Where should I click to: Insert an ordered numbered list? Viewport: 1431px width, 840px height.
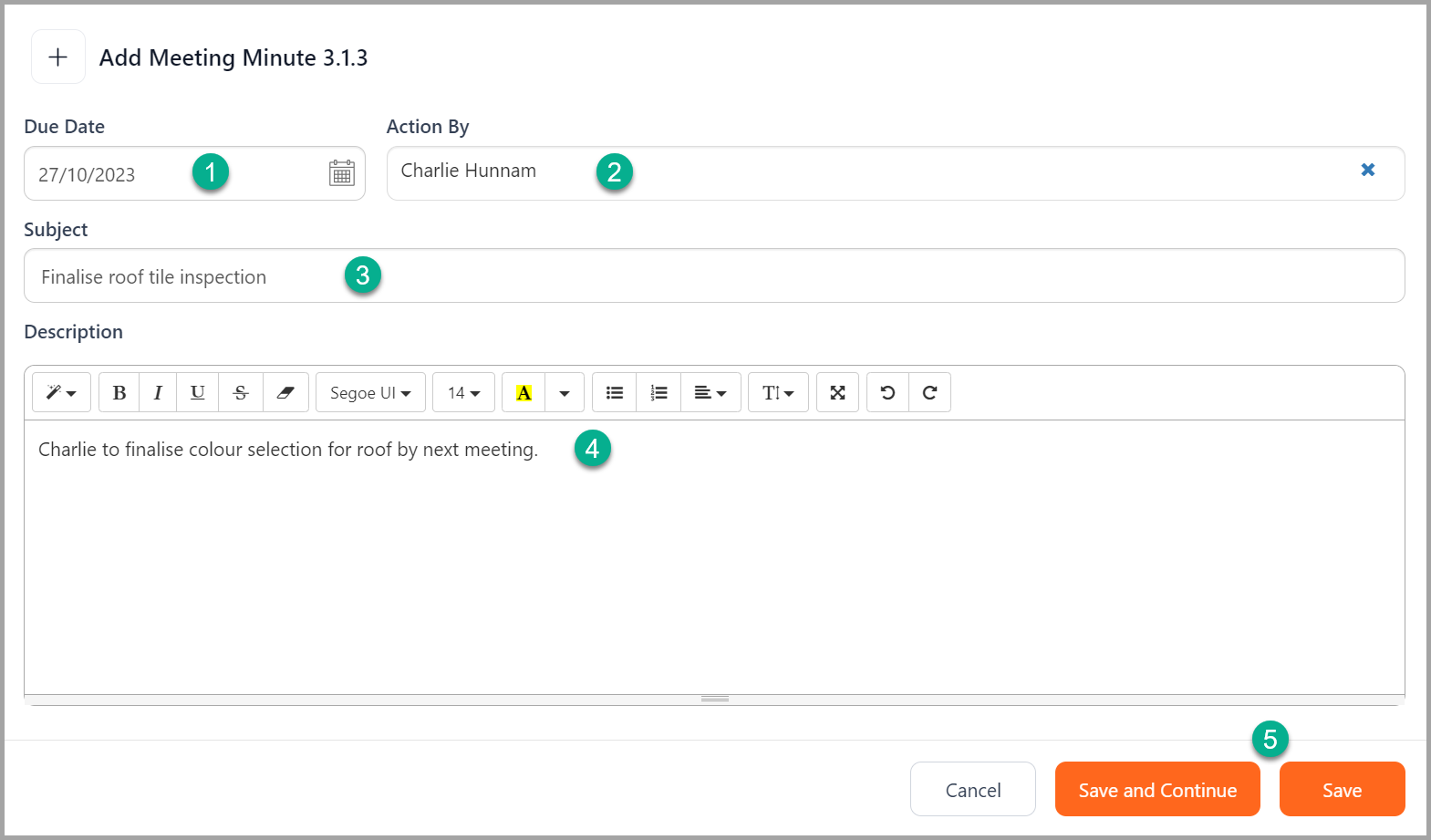pos(658,392)
